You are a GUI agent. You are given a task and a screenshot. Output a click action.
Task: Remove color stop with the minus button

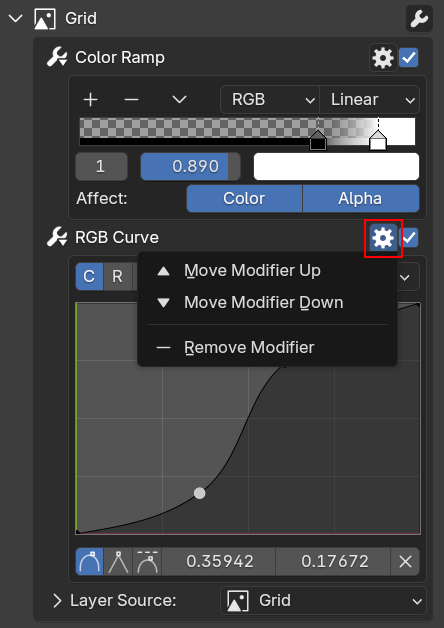tap(131, 99)
